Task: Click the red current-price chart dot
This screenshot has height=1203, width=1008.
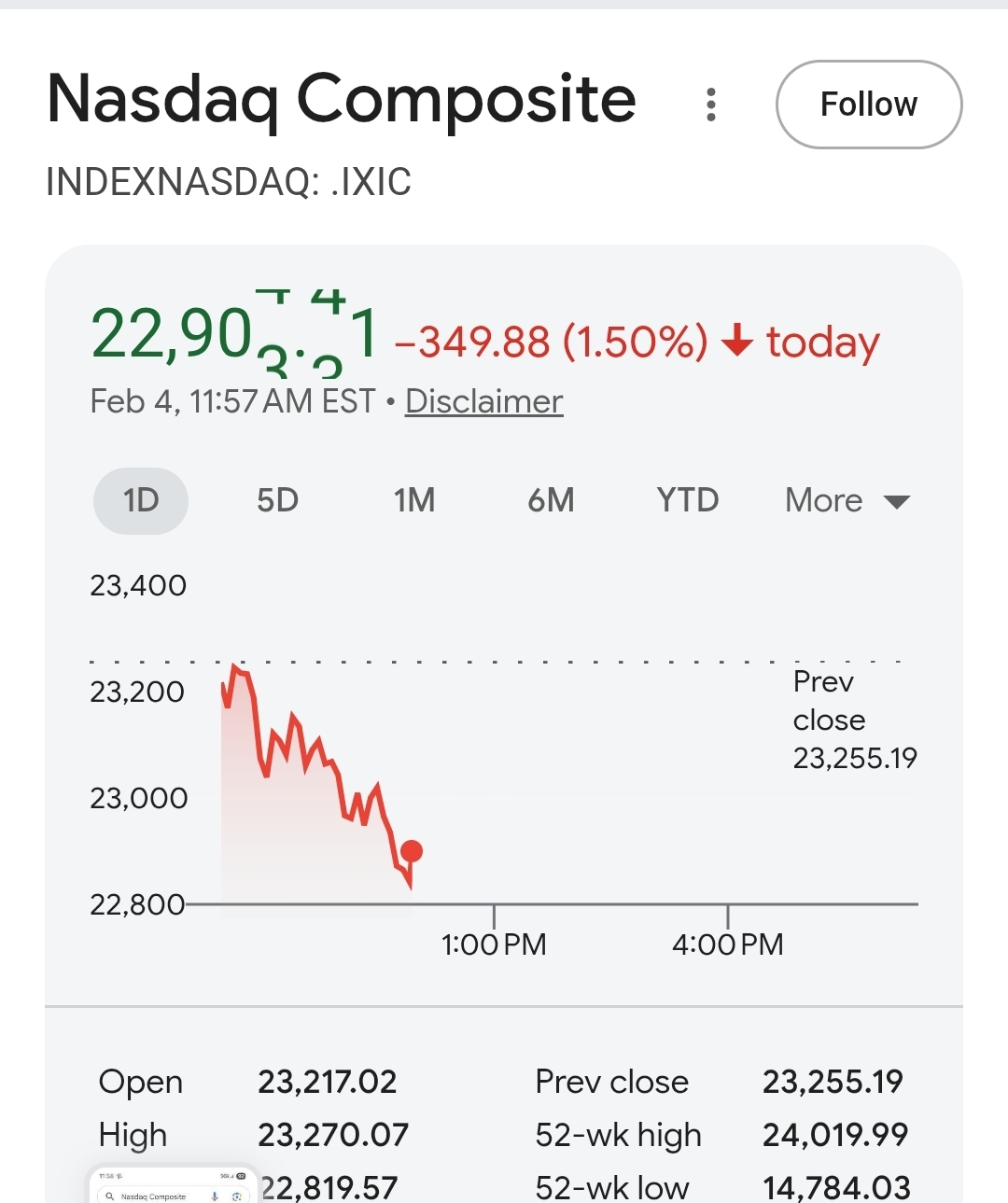Action: [412, 851]
